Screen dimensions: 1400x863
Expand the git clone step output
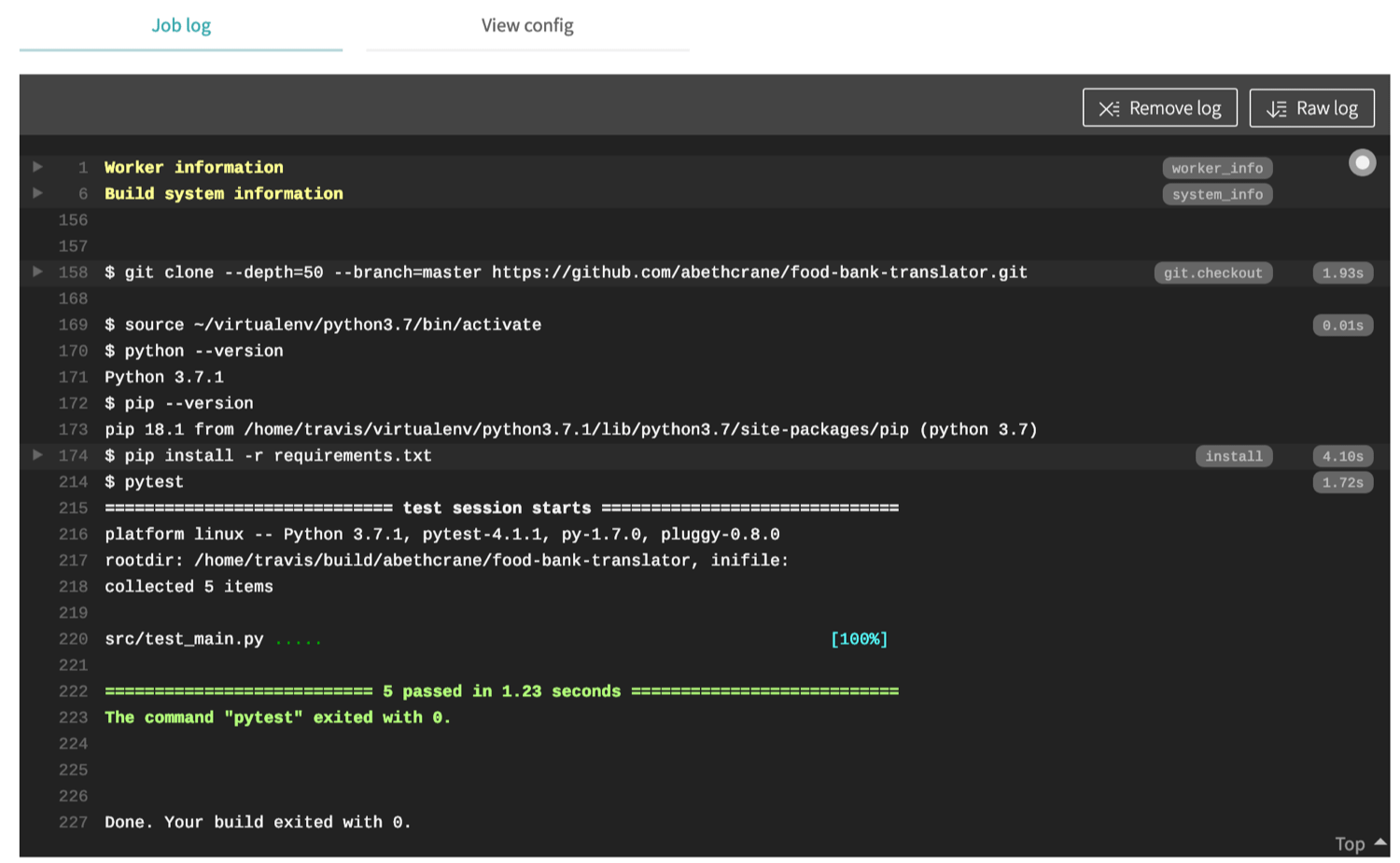click(x=37, y=271)
